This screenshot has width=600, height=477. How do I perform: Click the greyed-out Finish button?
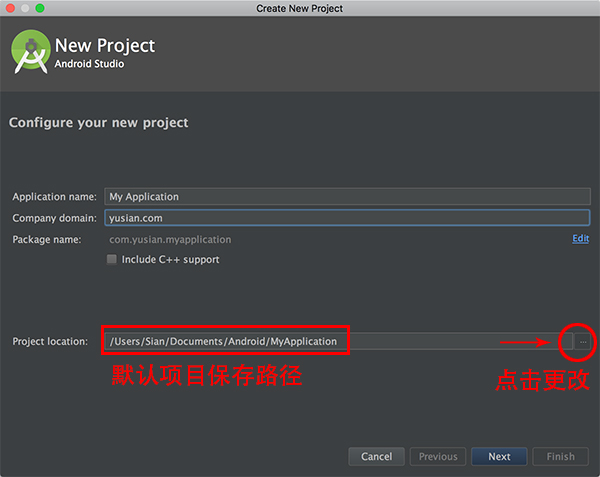560,456
